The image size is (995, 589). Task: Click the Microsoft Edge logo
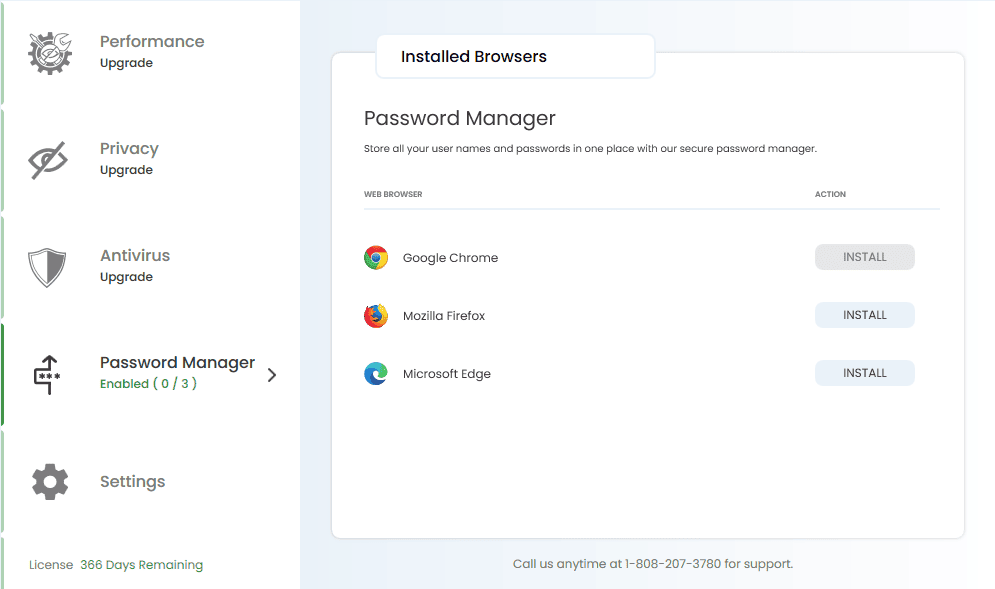[x=376, y=373]
